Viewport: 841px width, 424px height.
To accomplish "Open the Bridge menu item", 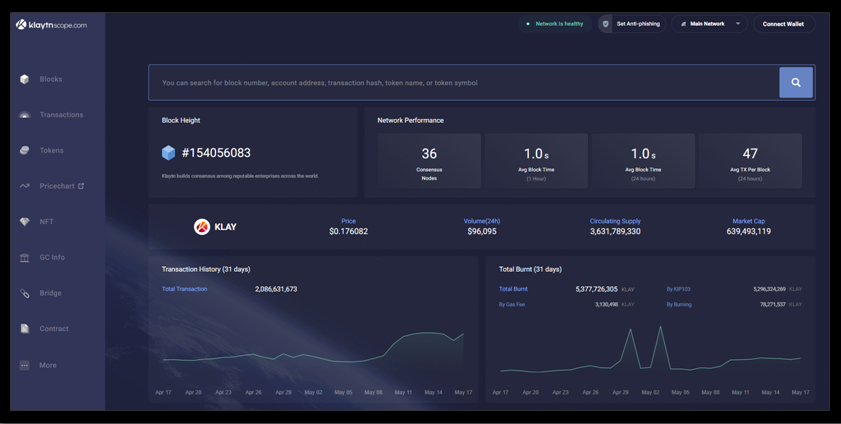I will pos(50,293).
